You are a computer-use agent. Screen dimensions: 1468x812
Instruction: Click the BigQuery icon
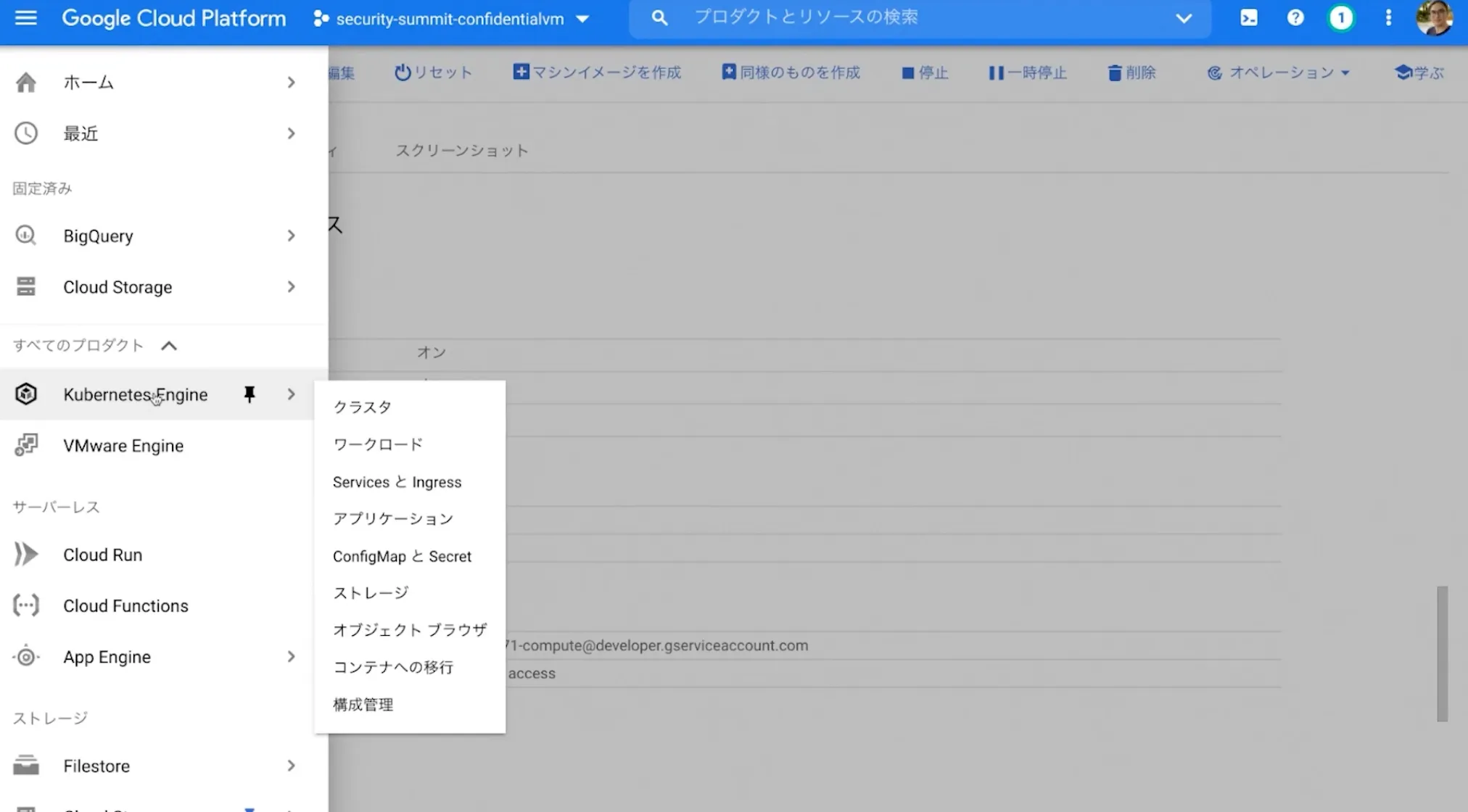point(26,236)
